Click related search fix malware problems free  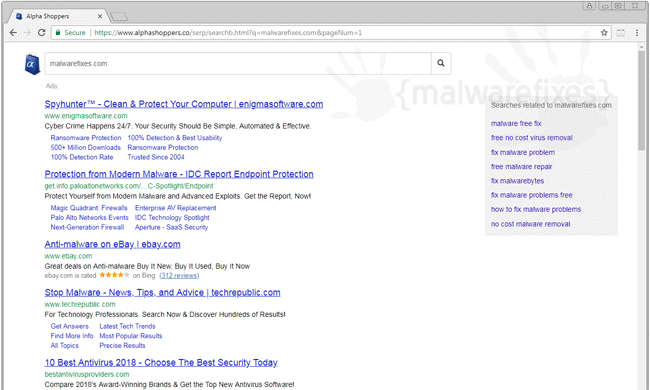pyautogui.click(x=531, y=195)
